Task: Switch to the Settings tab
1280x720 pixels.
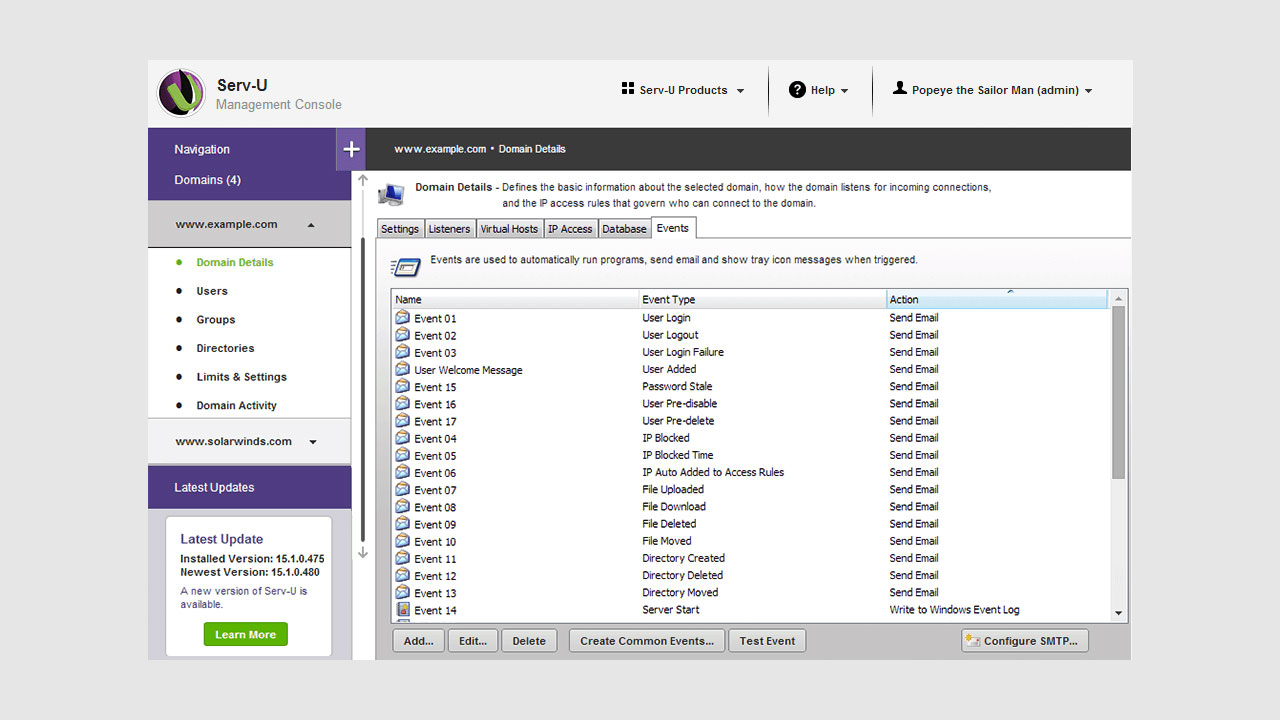Action: click(x=400, y=229)
